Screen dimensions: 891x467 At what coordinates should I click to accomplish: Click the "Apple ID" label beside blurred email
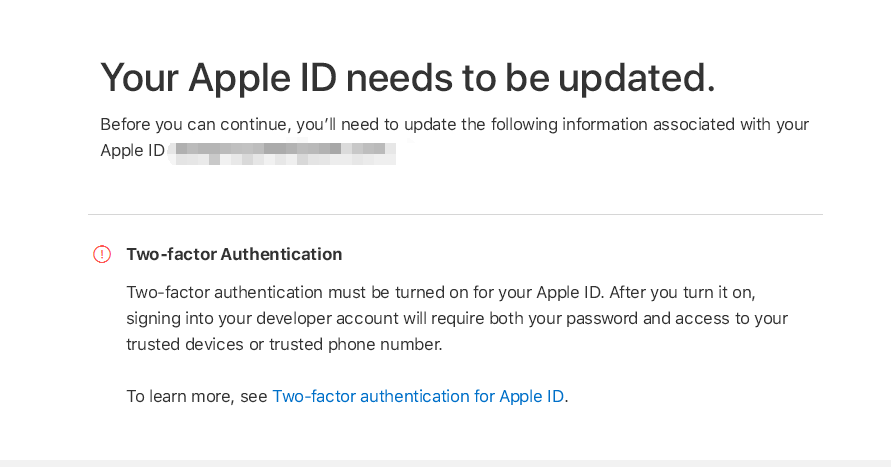coord(132,151)
